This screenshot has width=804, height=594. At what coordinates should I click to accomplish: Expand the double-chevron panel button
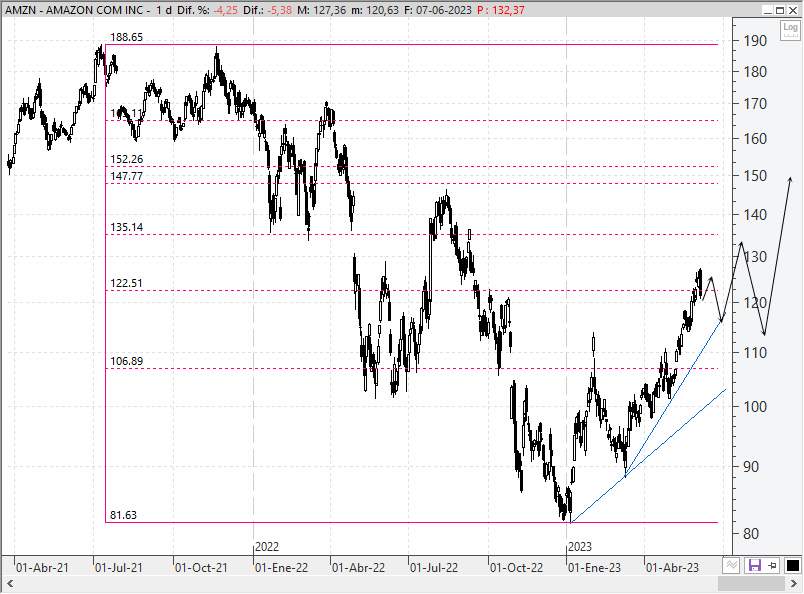pyautogui.click(x=732, y=565)
